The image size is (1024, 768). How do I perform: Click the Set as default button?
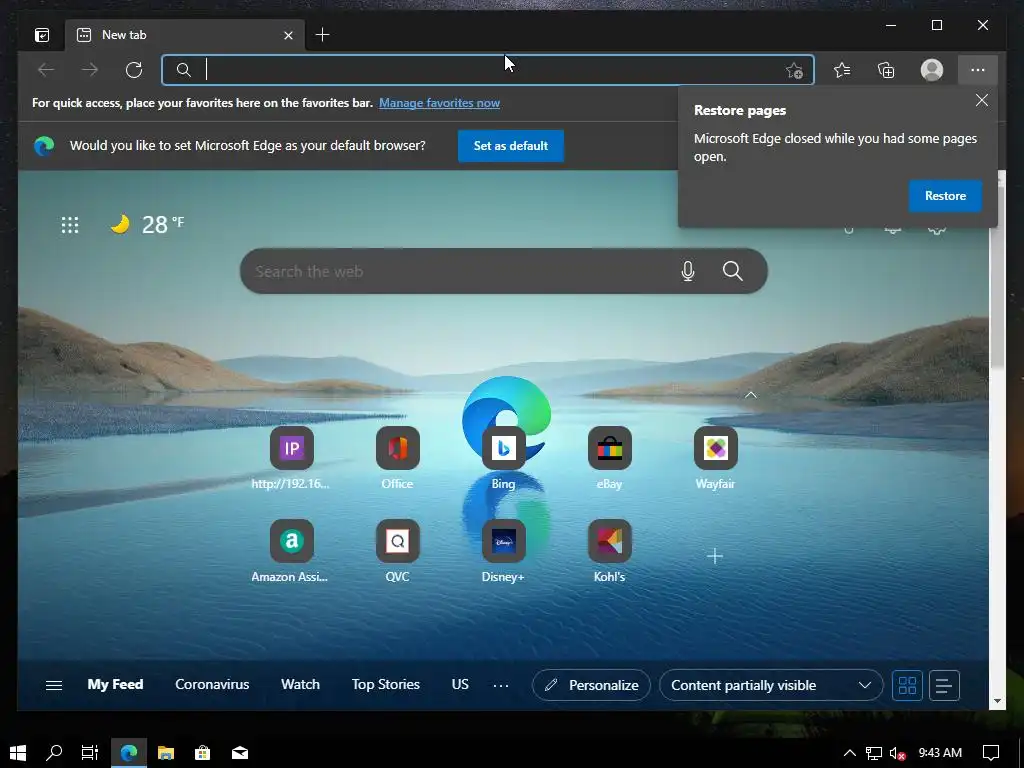coord(511,146)
